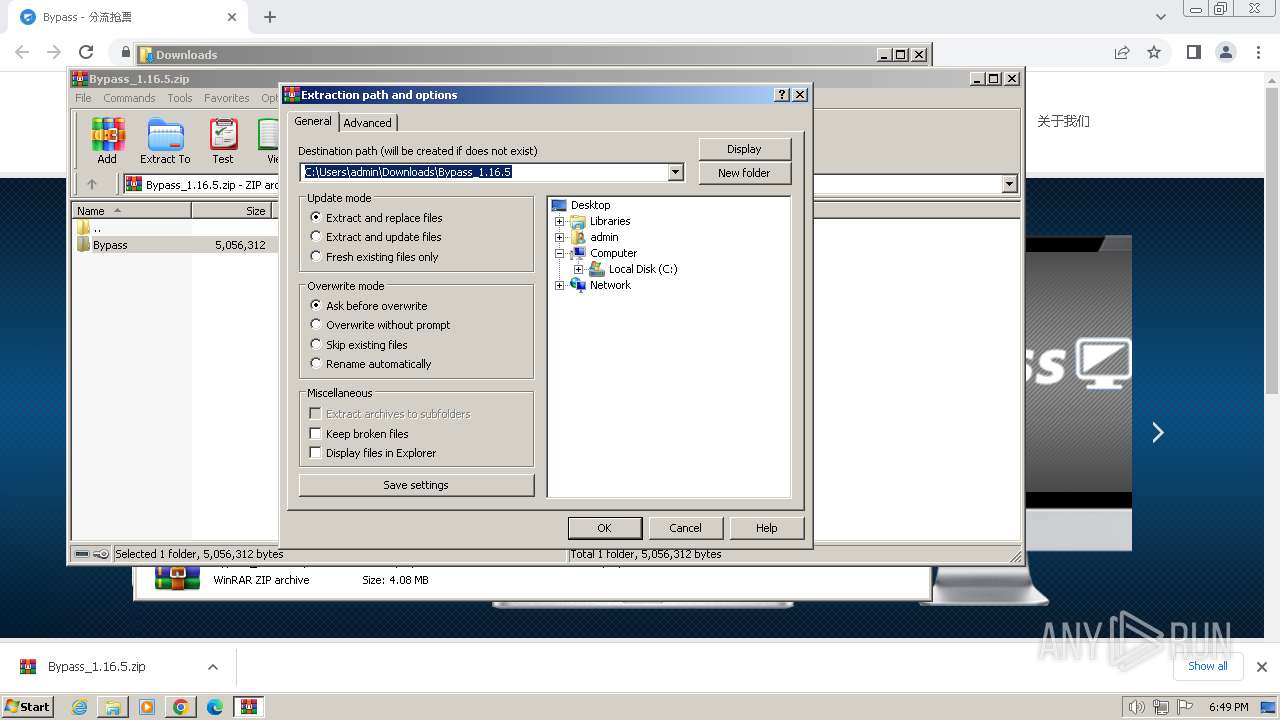This screenshot has width=1280, height=720.
Task: Click the up-one-level arrow in WinRAR
Action: click(92, 184)
